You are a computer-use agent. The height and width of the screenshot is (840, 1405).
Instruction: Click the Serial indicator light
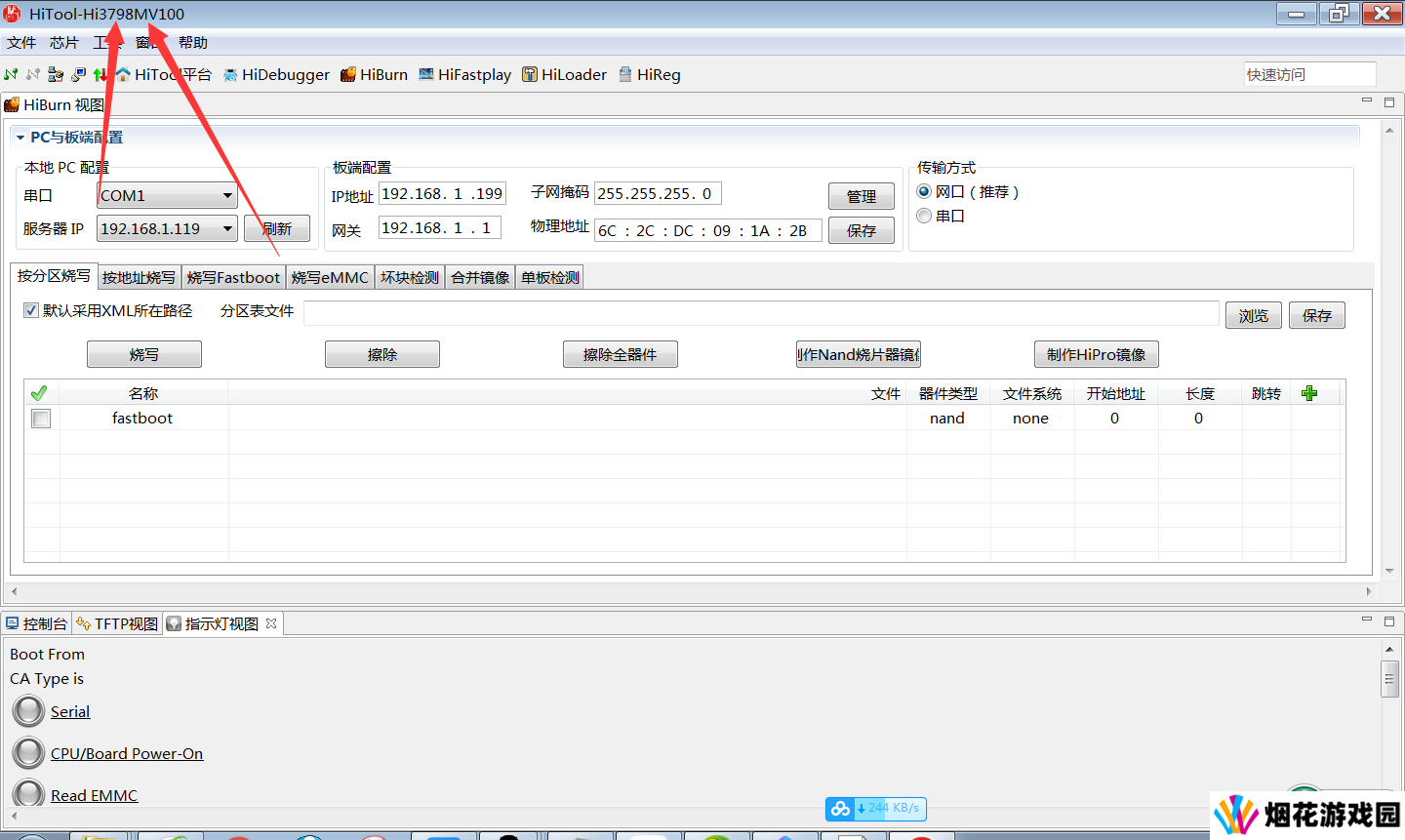28,711
